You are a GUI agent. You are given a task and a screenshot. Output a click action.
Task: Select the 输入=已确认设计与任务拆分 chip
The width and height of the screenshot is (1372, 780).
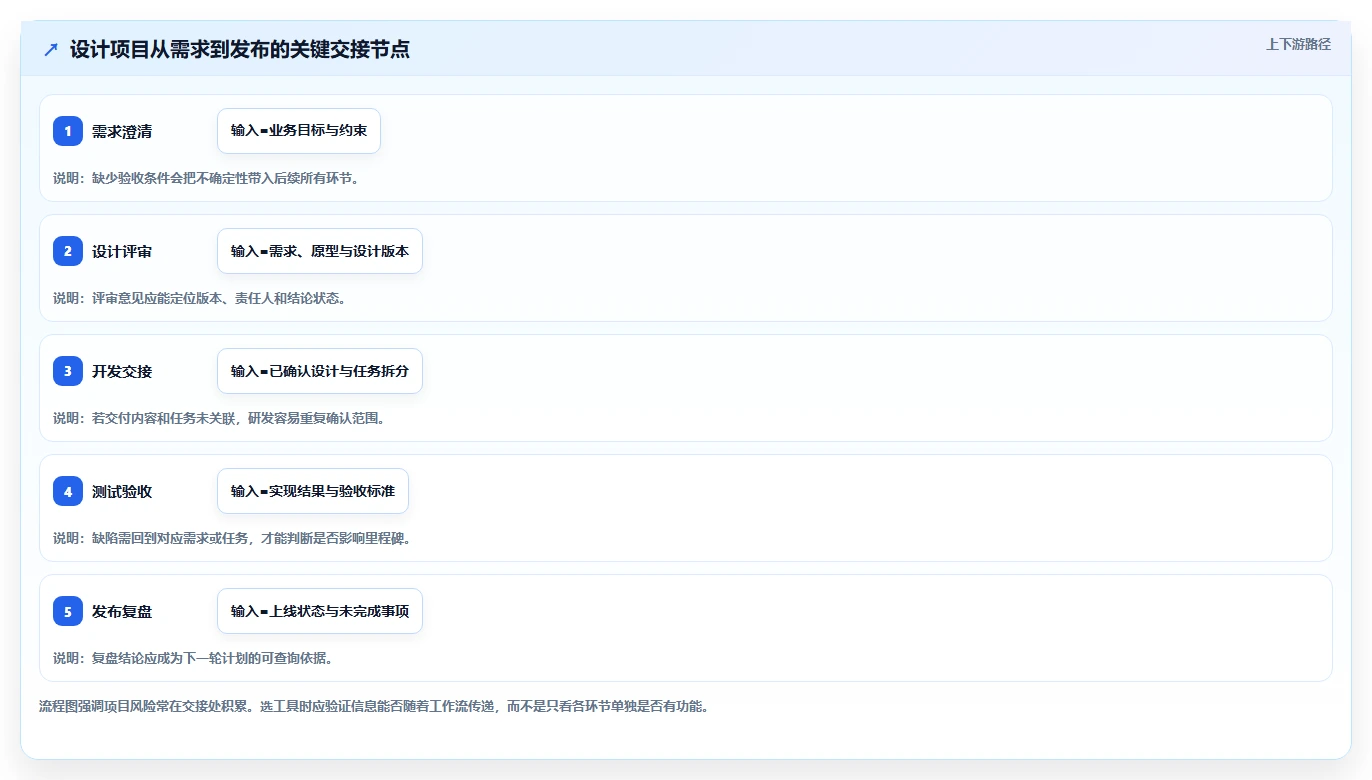click(320, 371)
